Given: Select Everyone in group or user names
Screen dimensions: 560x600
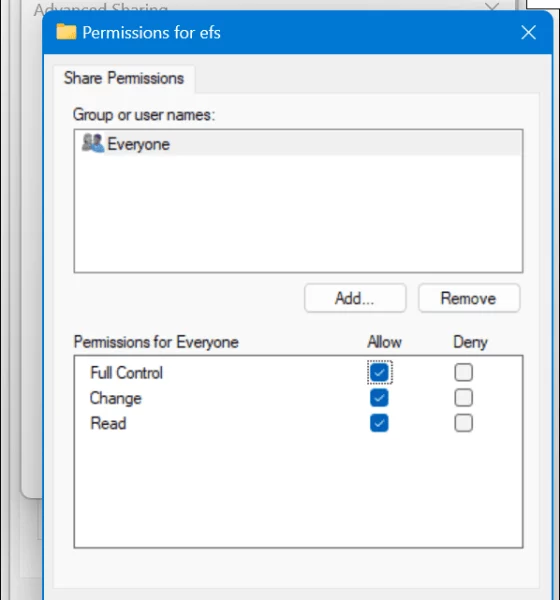Looking at the screenshot, I should pos(298,143).
